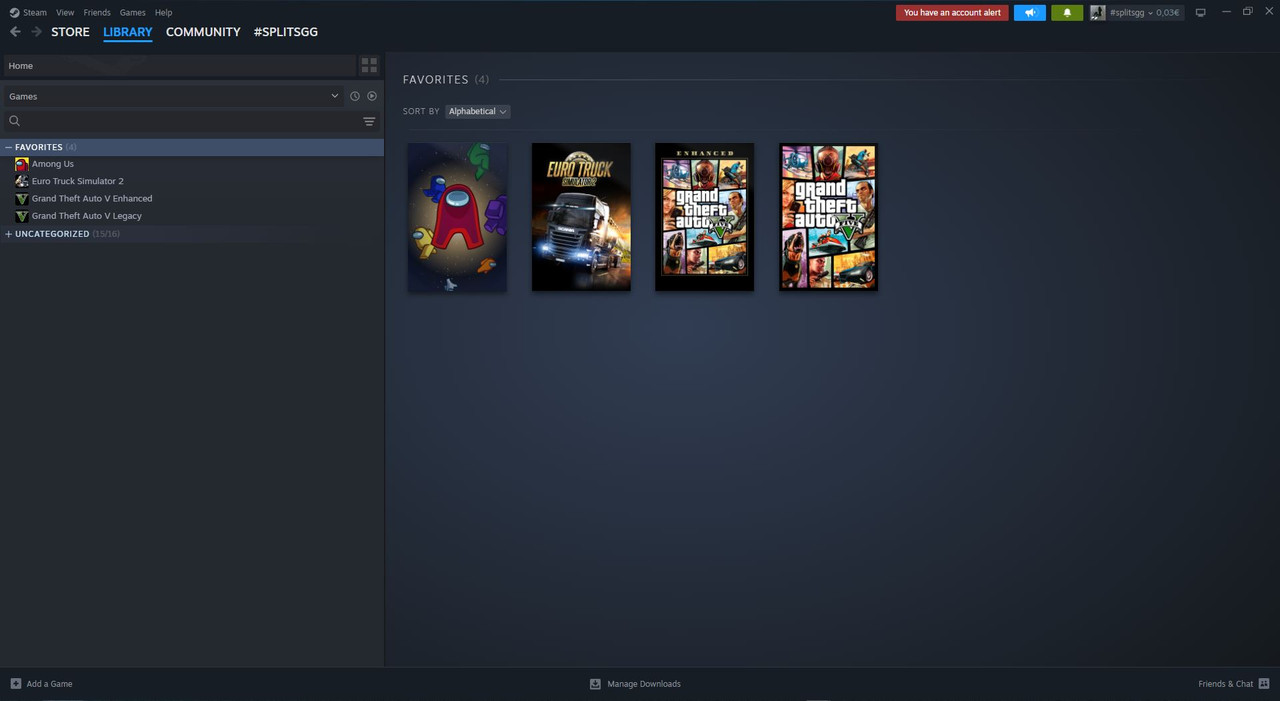The image size is (1280, 701).
Task: Go forward with the right arrow
Action: pyautogui.click(x=37, y=32)
